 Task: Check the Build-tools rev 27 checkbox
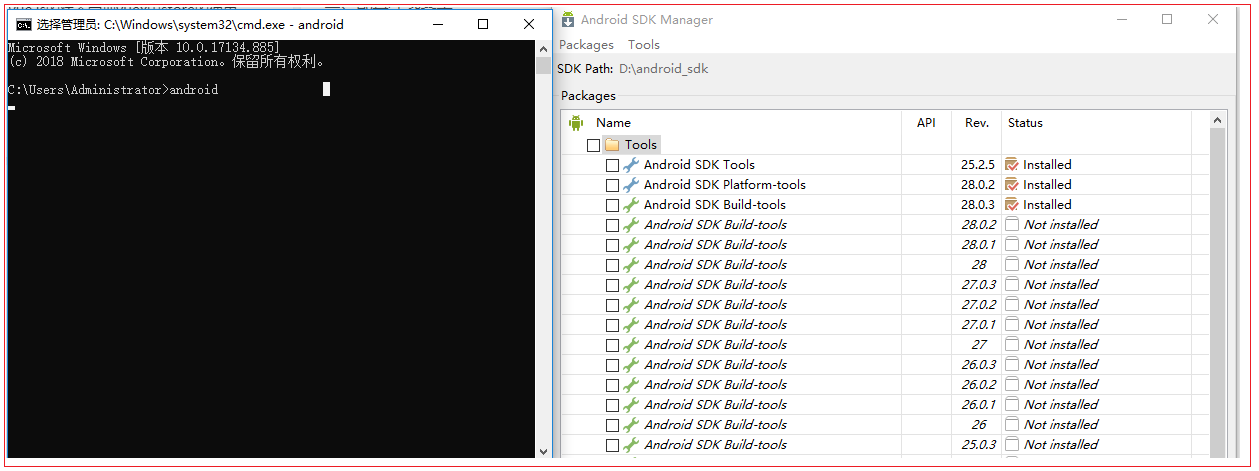(612, 345)
